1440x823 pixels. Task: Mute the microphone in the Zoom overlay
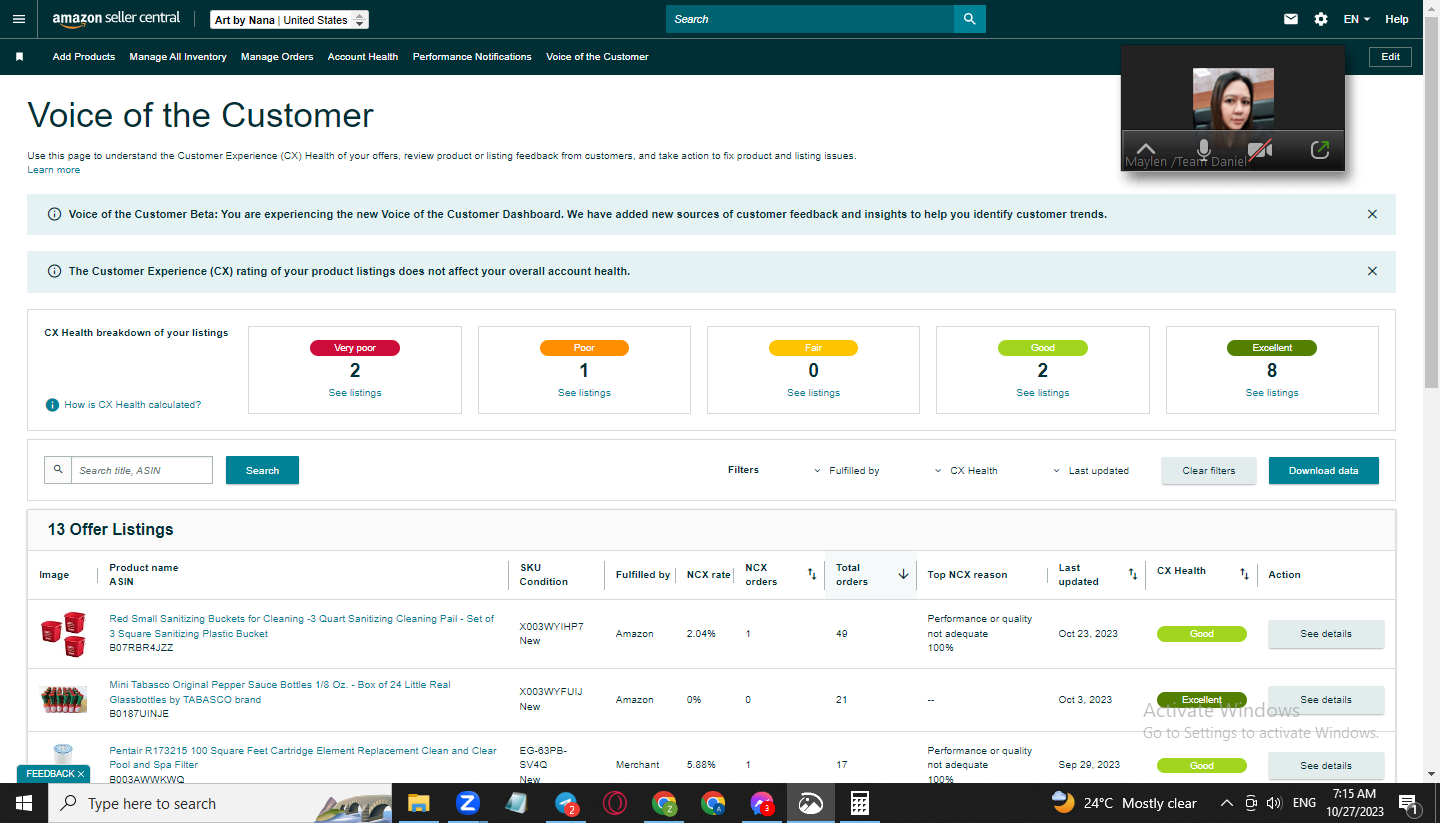[1203, 150]
